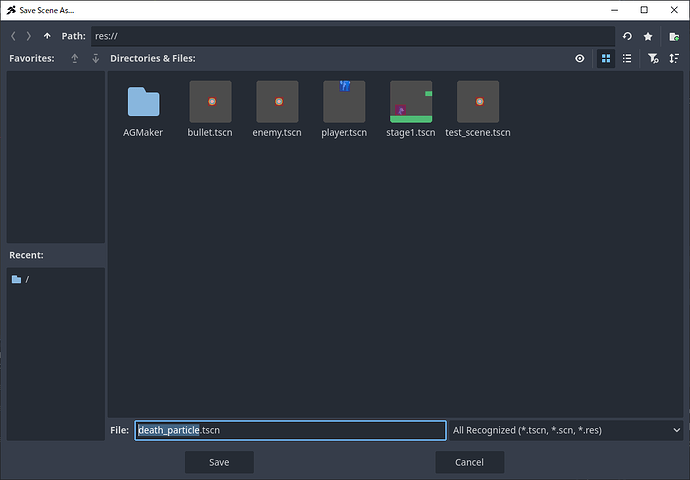
Task: Click the Cancel button
Action: (x=469, y=462)
